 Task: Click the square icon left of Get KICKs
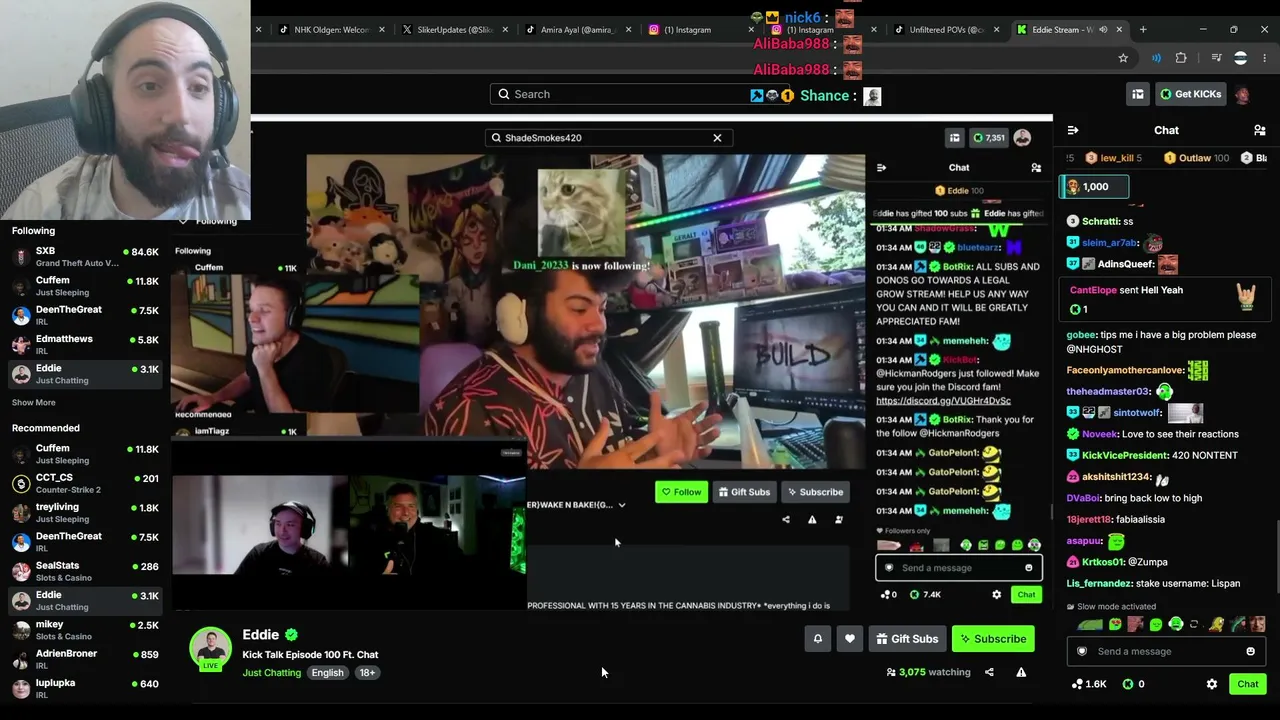(x=1138, y=94)
